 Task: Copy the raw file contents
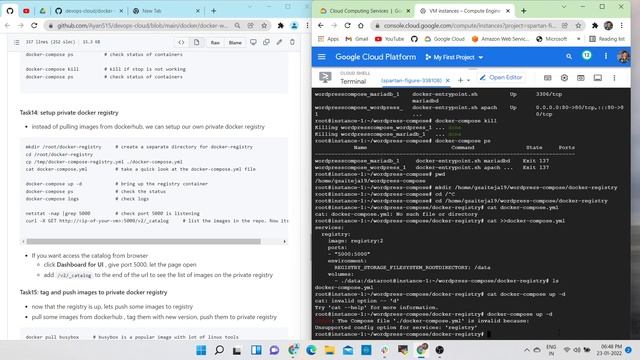coord(266,42)
